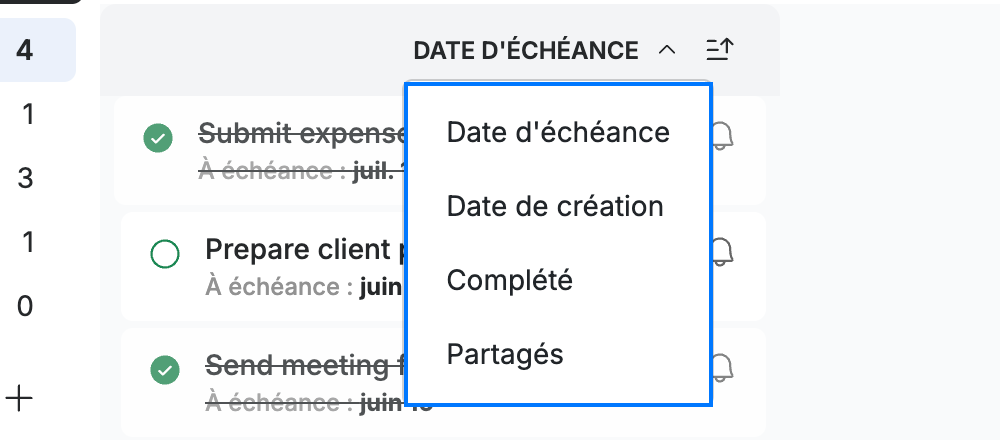Uncheck the completed Submit expense task
The width and height of the screenshot is (1000, 440).
[158, 138]
